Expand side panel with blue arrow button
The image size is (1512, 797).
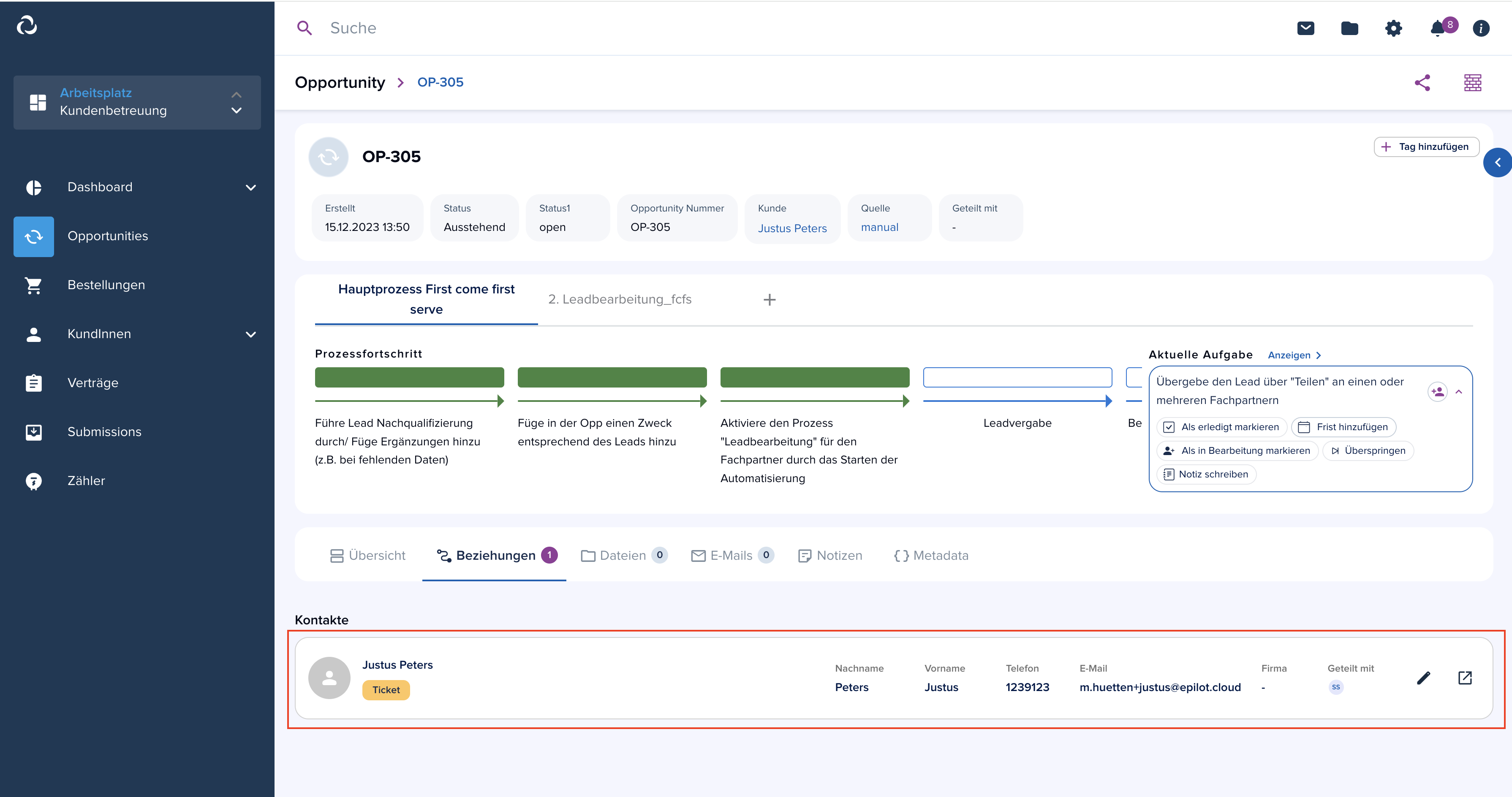click(x=1497, y=163)
